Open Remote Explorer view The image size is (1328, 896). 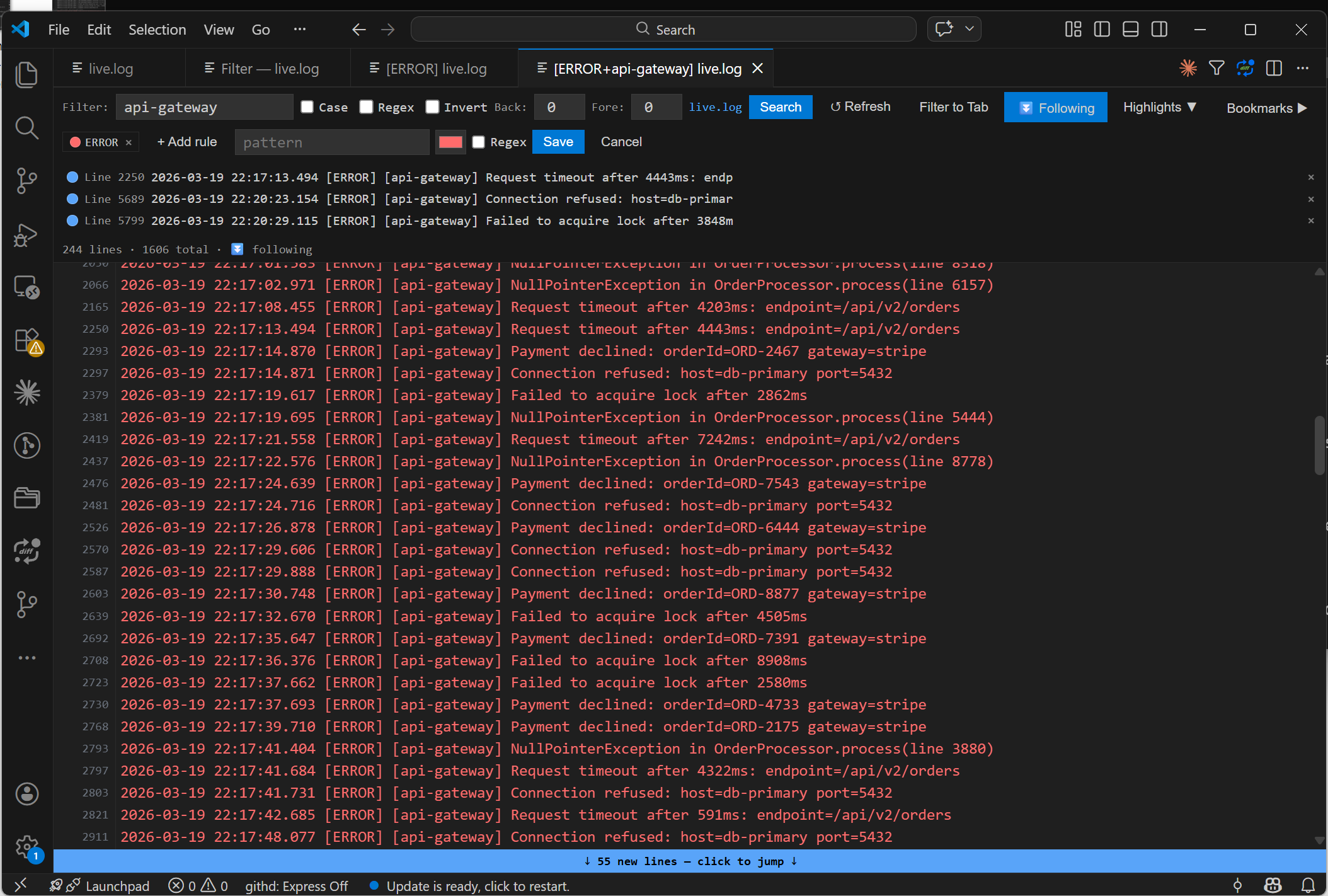tap(26, 287)
